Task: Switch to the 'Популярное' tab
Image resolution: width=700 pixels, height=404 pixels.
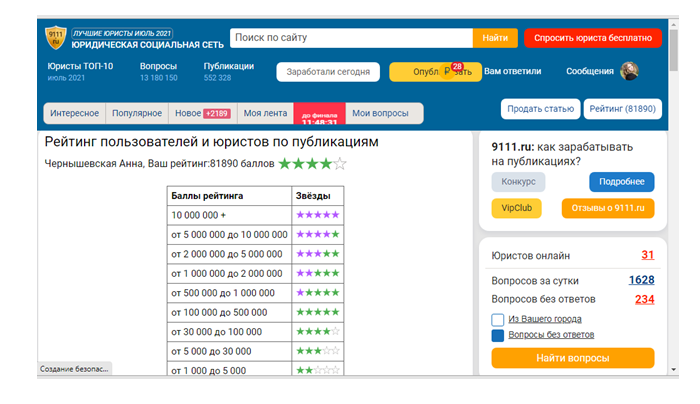Action: pos(137,113)
